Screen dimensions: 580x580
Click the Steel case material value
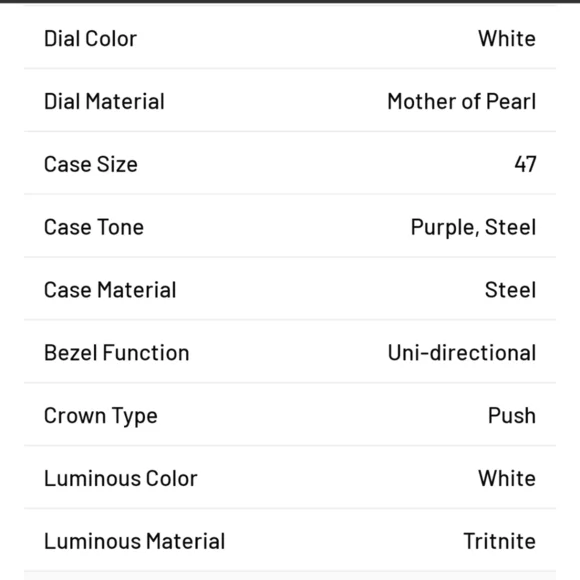pos(510,290)
